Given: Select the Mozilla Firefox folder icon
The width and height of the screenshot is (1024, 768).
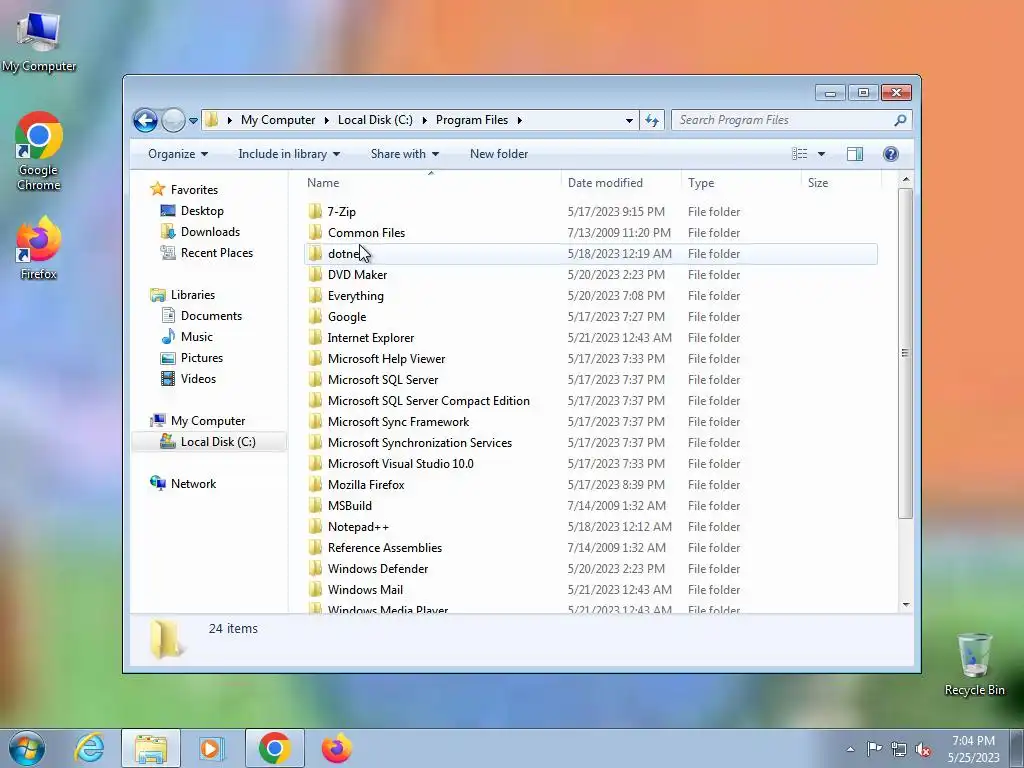Looking at the screenshot, I should [315, 484].
